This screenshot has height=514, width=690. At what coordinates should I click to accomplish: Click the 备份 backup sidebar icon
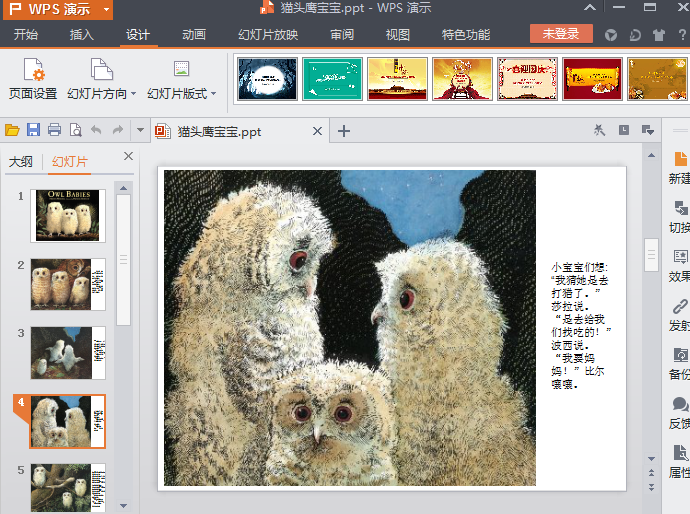(x=679, y=363)
